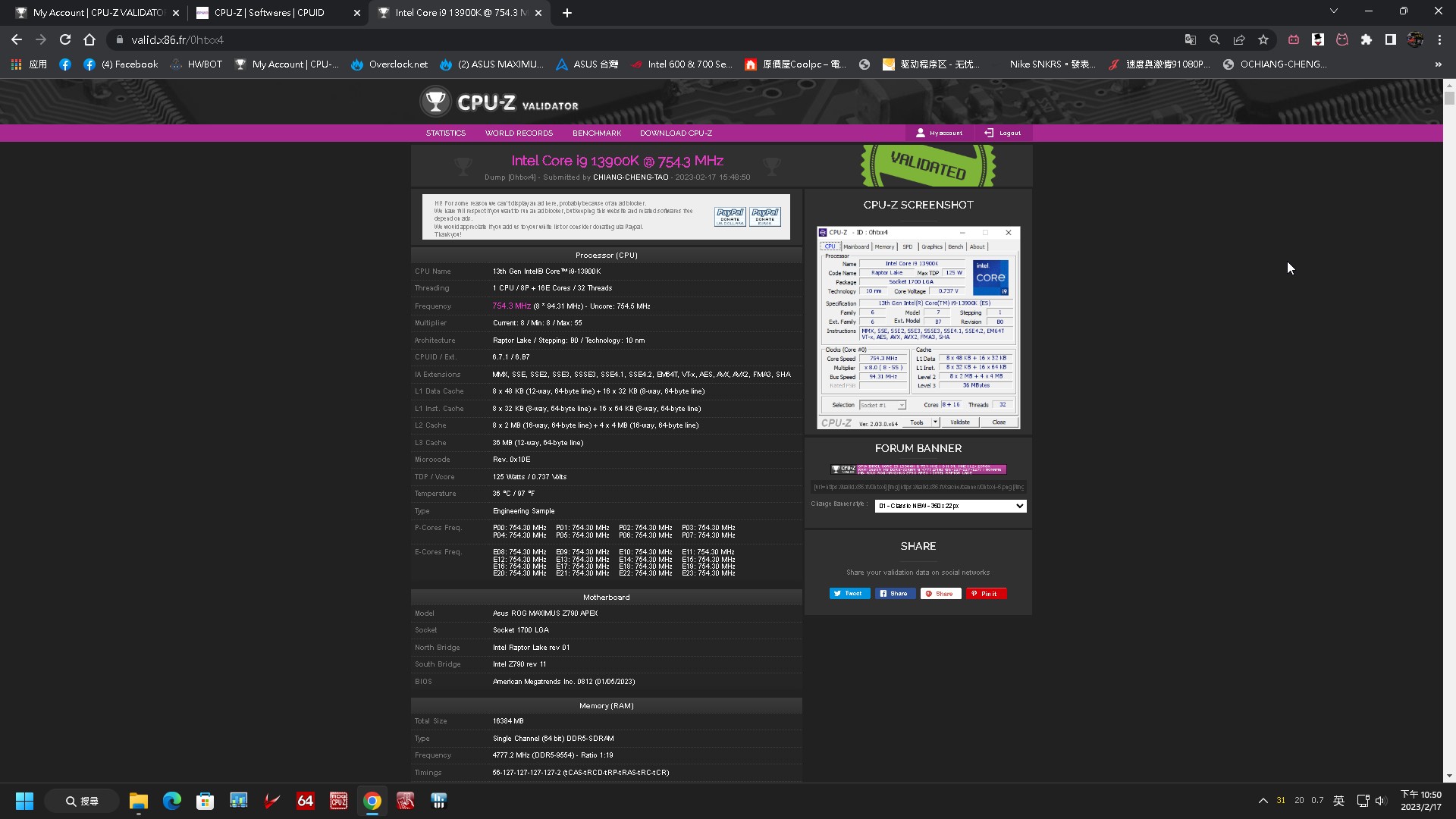Click the My account link

click(x=939, y=133)
